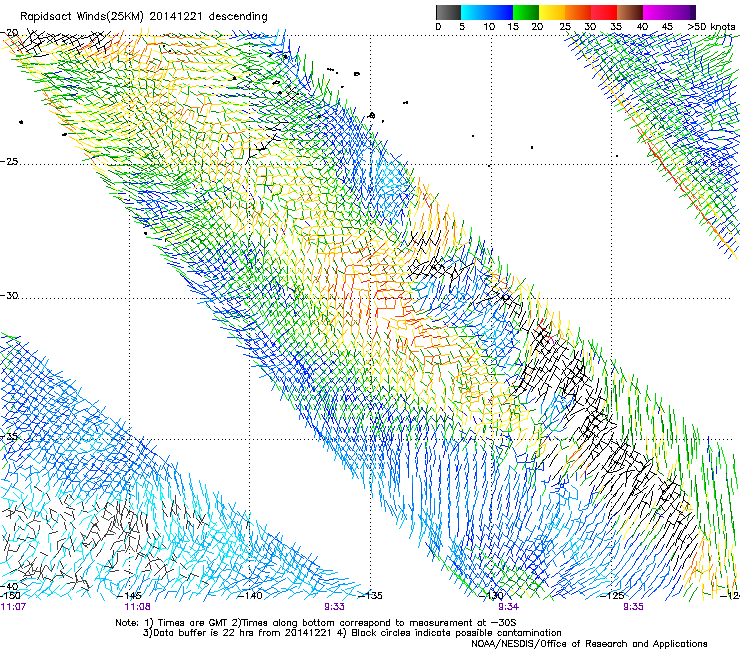The height and width of the screenshot is (650, 740).
Task: Click the yellow 20-25 knots legend swatch
Action: point(552,12)
